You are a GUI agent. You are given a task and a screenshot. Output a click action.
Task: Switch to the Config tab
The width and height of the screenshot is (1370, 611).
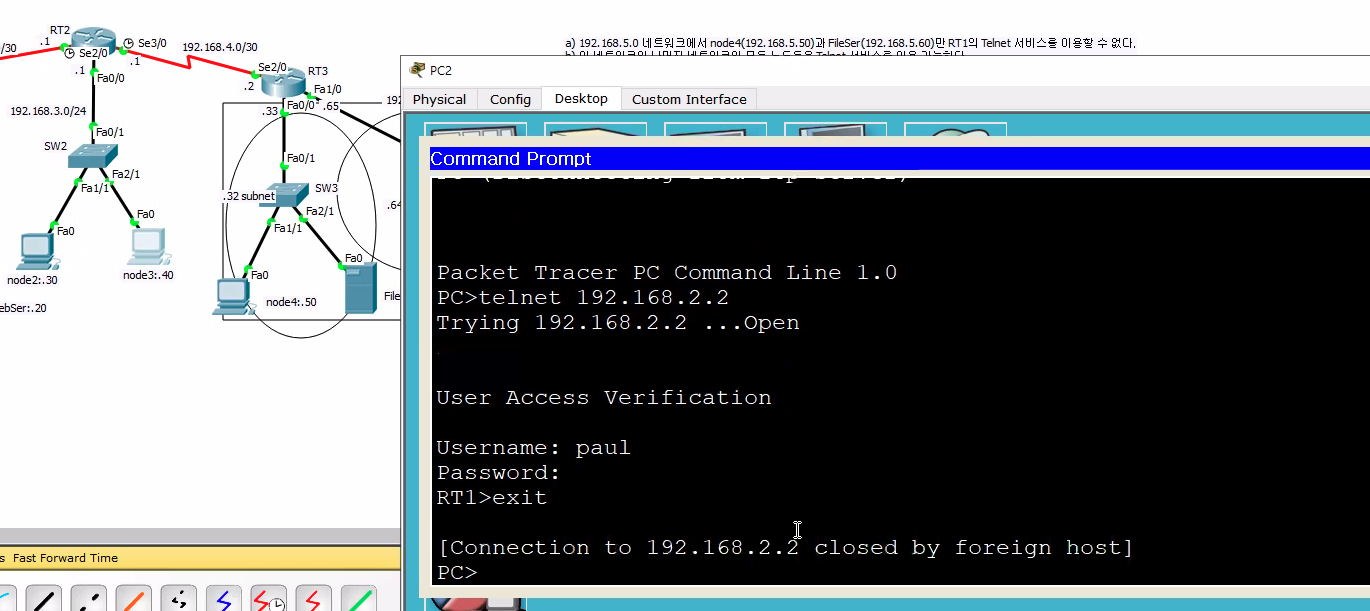pyautogui.click(x=510, y=99)
